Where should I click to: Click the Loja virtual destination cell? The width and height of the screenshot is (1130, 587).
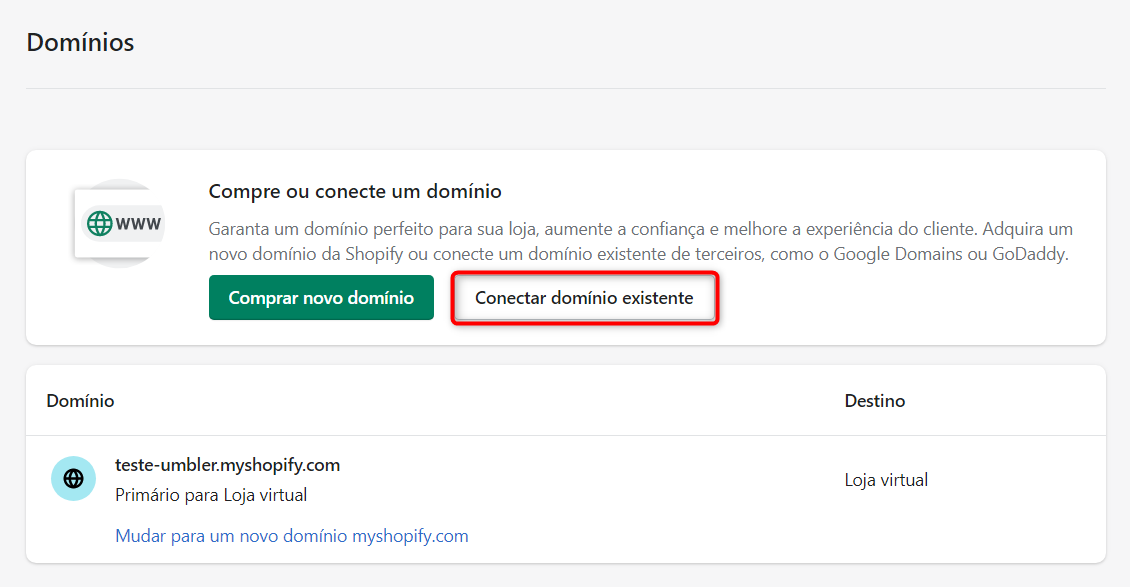coord(886,480)
